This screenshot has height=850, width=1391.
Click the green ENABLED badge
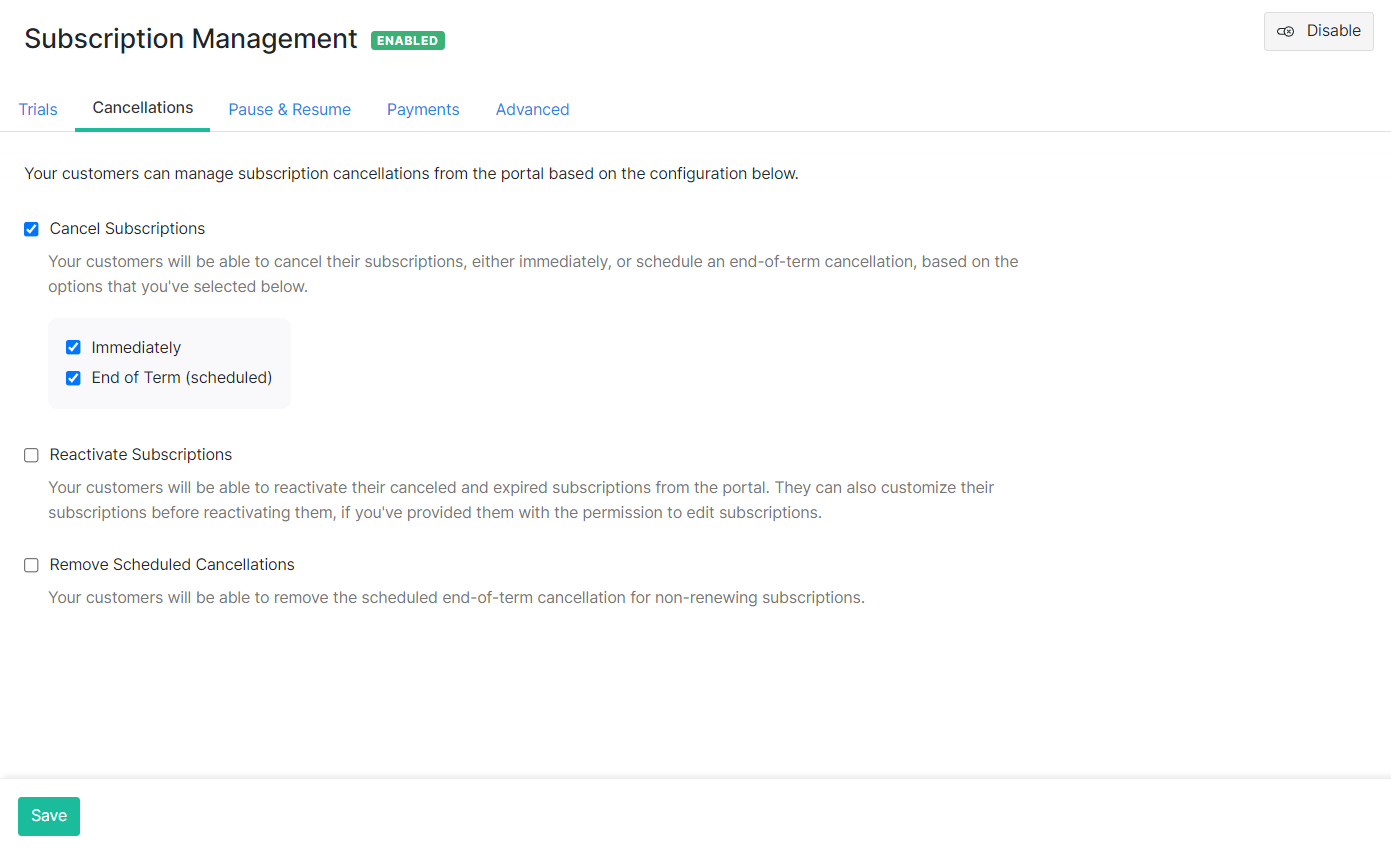408,40
